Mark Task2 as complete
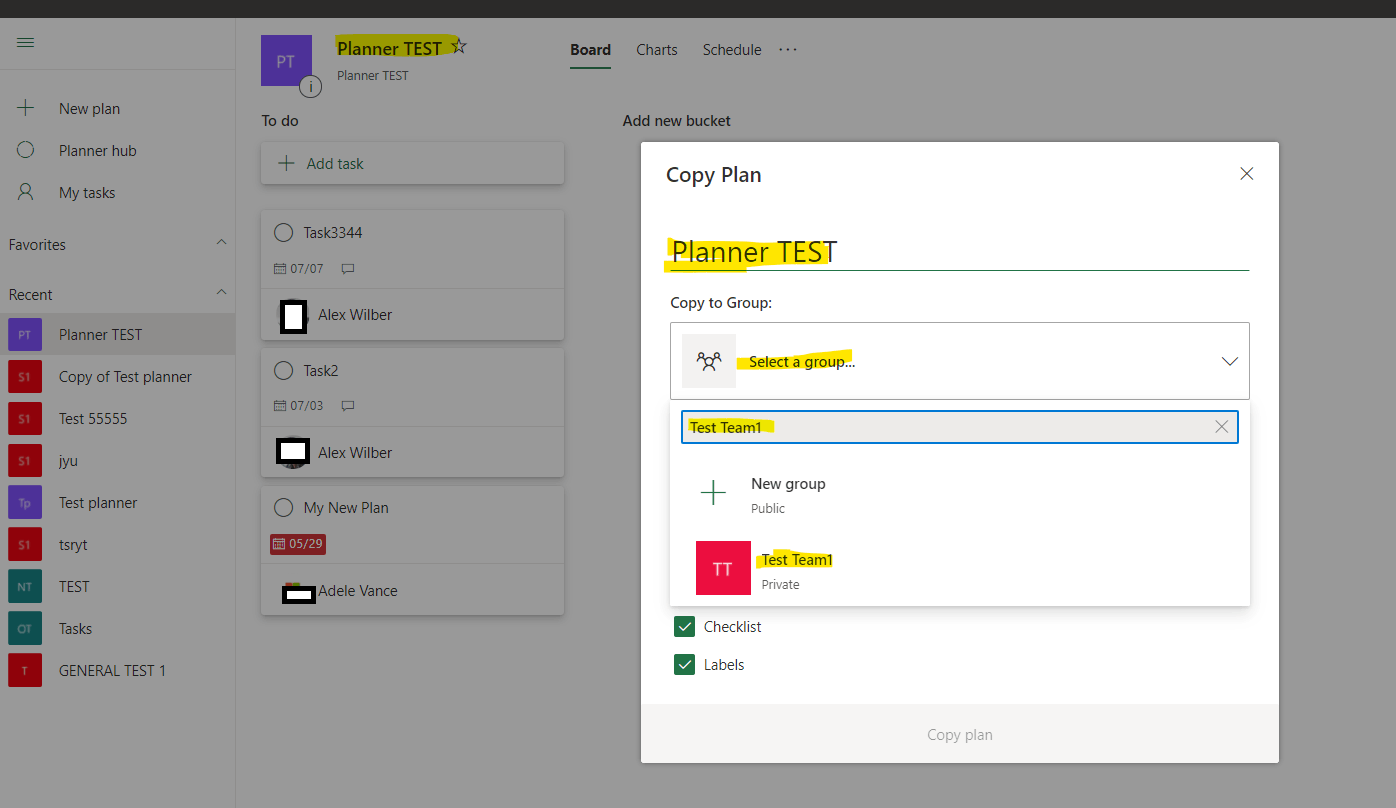This screenshot has width=1396, height=808. [283, 370]
